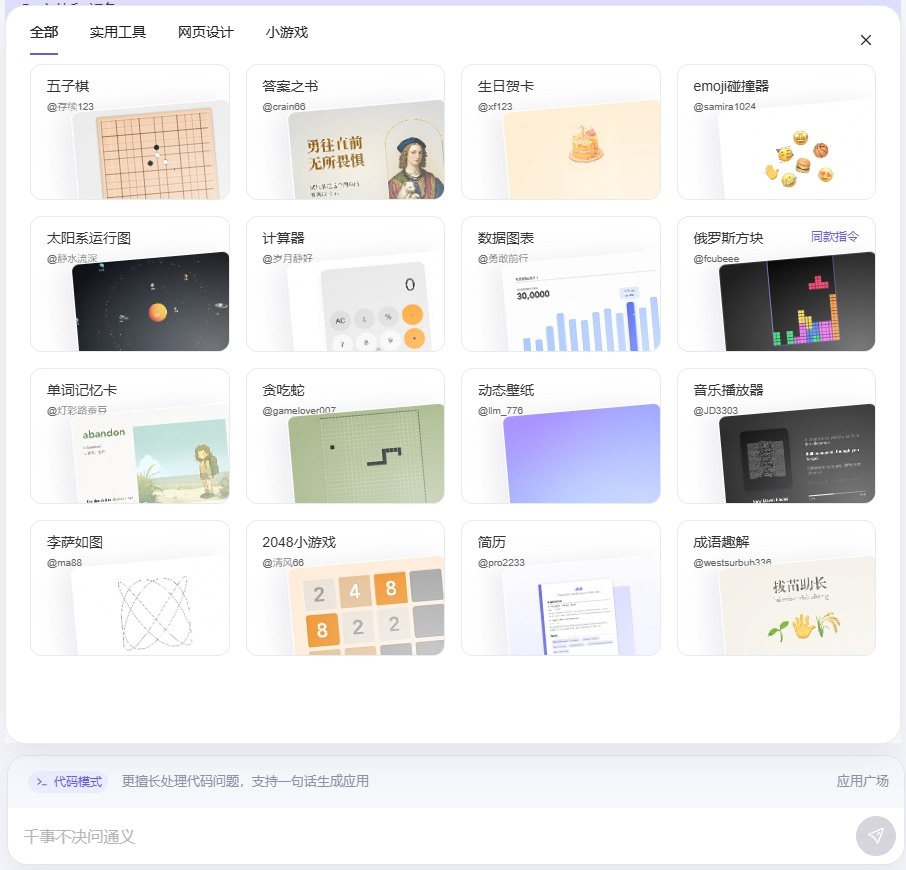Select the 生日贺卡 card
The image size is (906, 870).
[561, 132]
